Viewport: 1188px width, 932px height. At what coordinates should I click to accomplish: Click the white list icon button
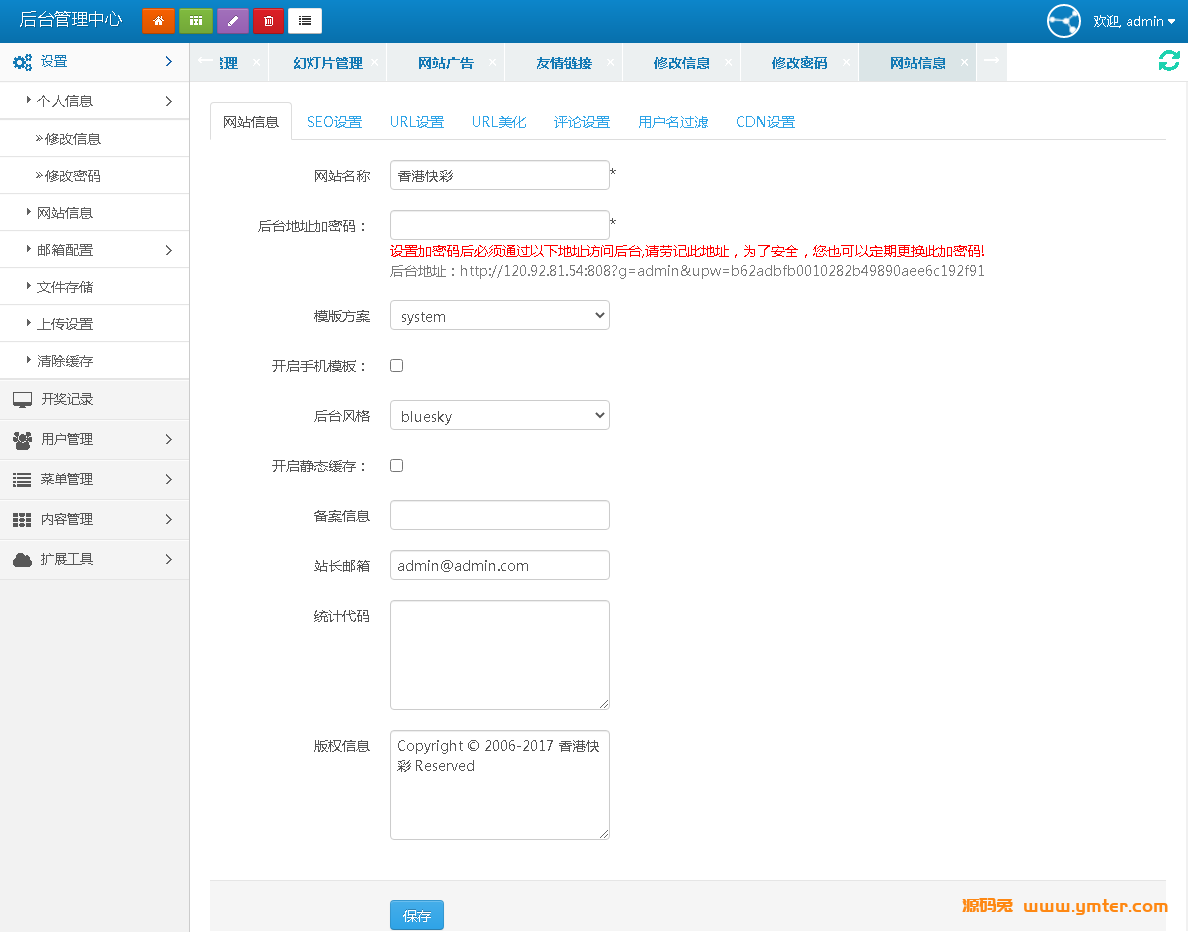coord(305,21)
